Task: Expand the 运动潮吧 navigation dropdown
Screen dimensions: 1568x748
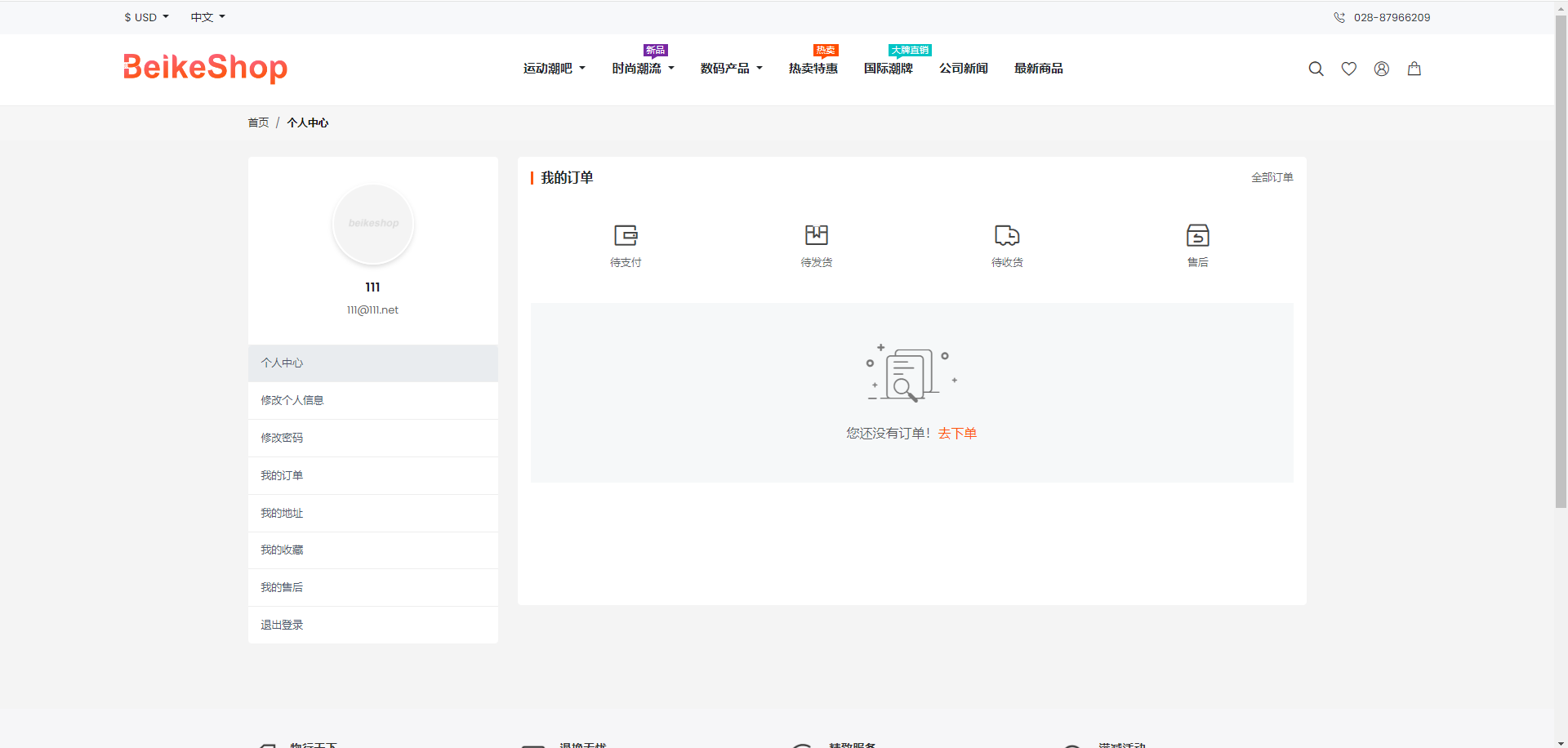Action: tap(554, 69)
